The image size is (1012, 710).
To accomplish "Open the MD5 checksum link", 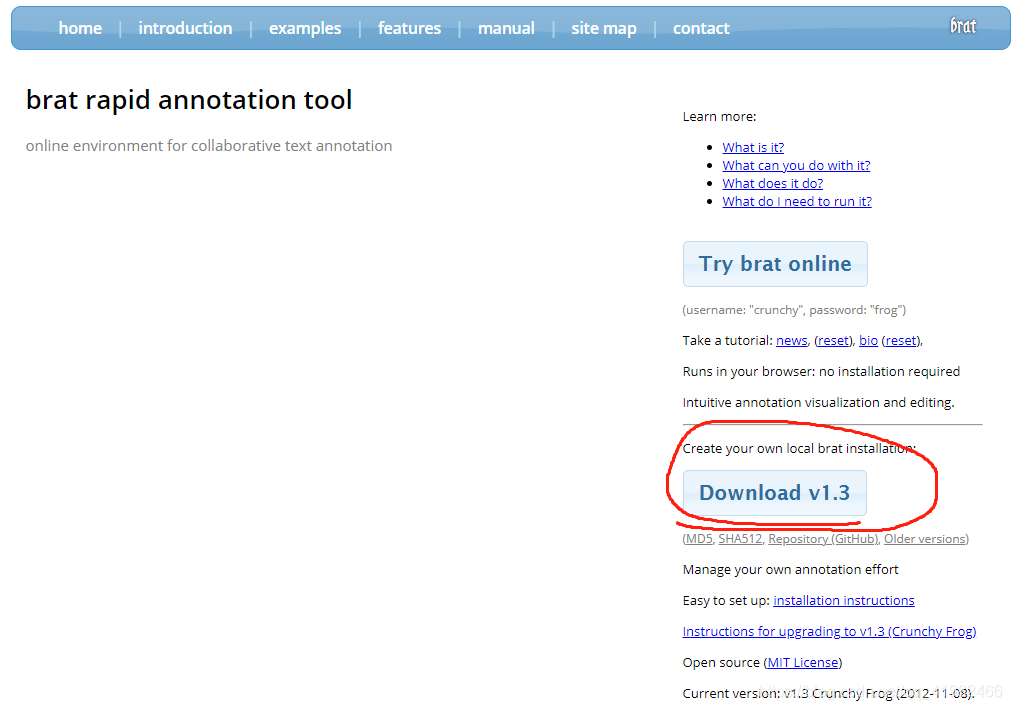I will click(x=699, y=539).
